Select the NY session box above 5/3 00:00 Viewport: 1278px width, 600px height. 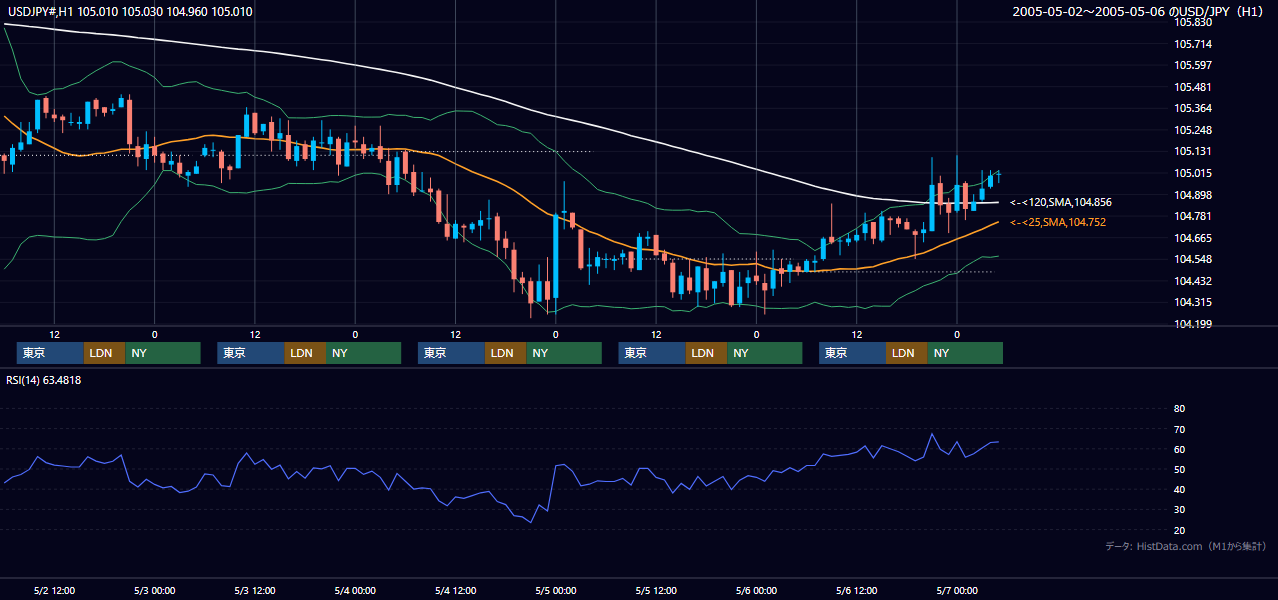[163, 353]
